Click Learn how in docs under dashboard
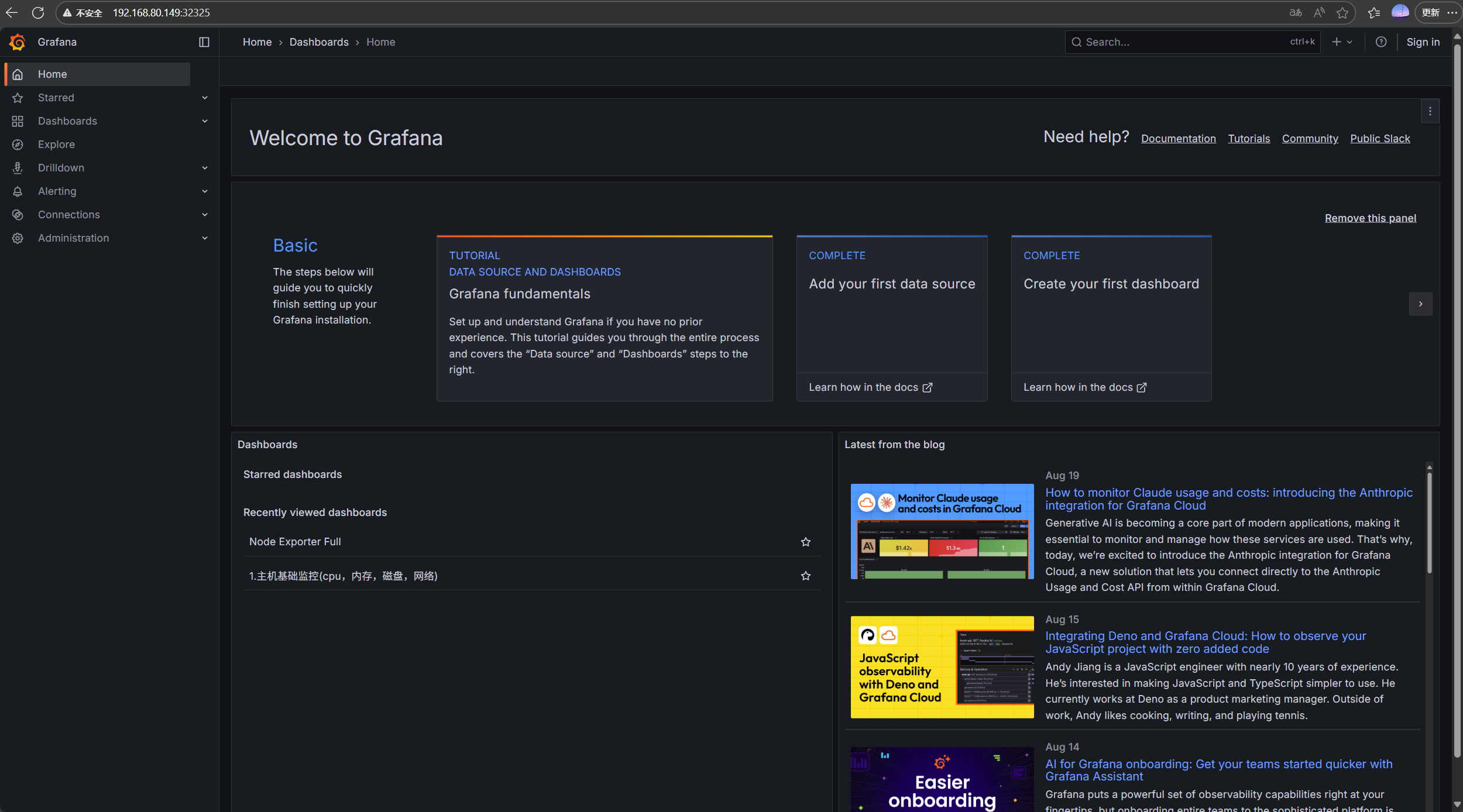This screenshot has width=1463, height=812. (x=1086, y=387)
